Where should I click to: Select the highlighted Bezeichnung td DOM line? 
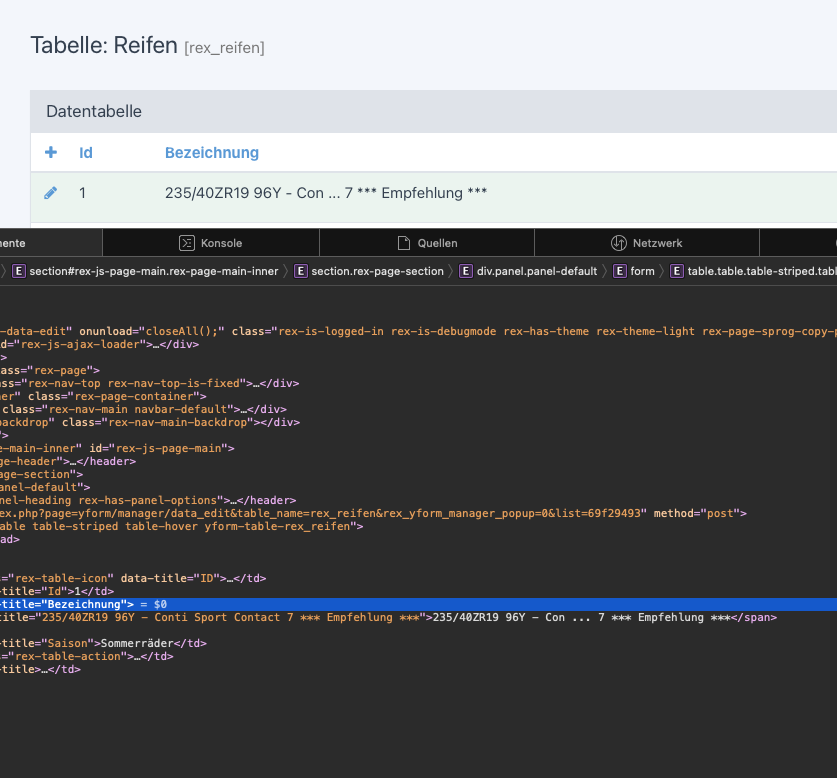click(x=418, y=604)
